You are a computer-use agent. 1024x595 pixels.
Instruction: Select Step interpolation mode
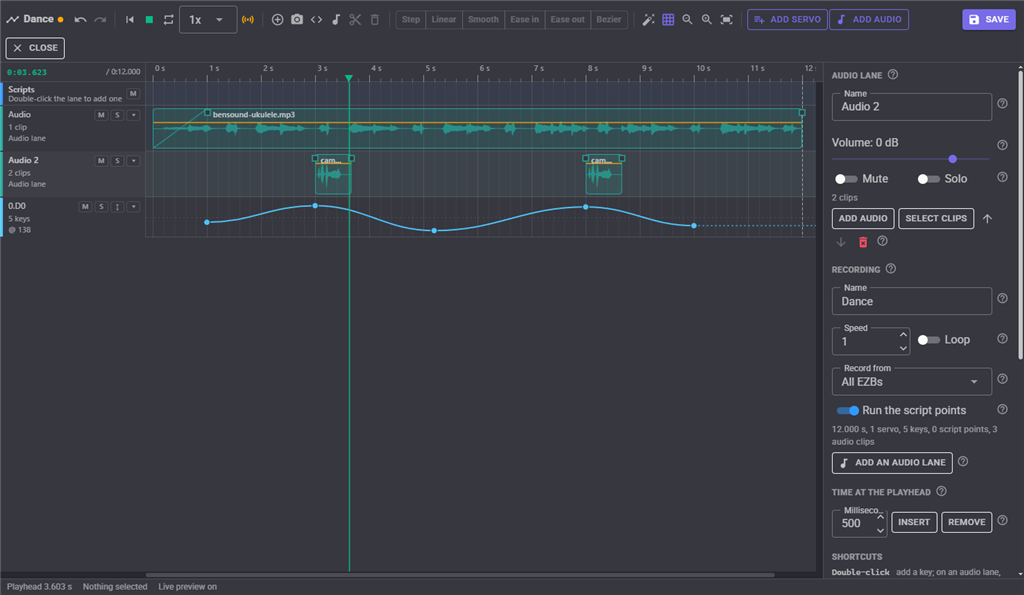(x=411, y=20)
